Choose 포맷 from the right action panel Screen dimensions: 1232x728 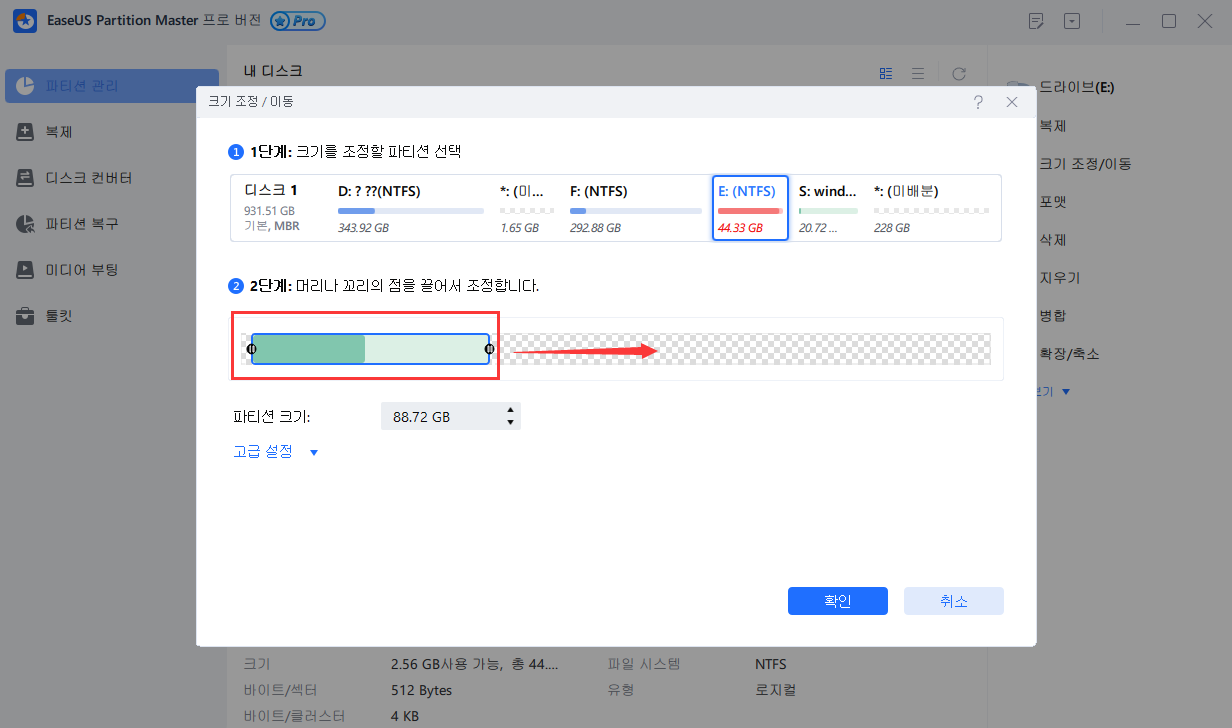[1051, 201]
